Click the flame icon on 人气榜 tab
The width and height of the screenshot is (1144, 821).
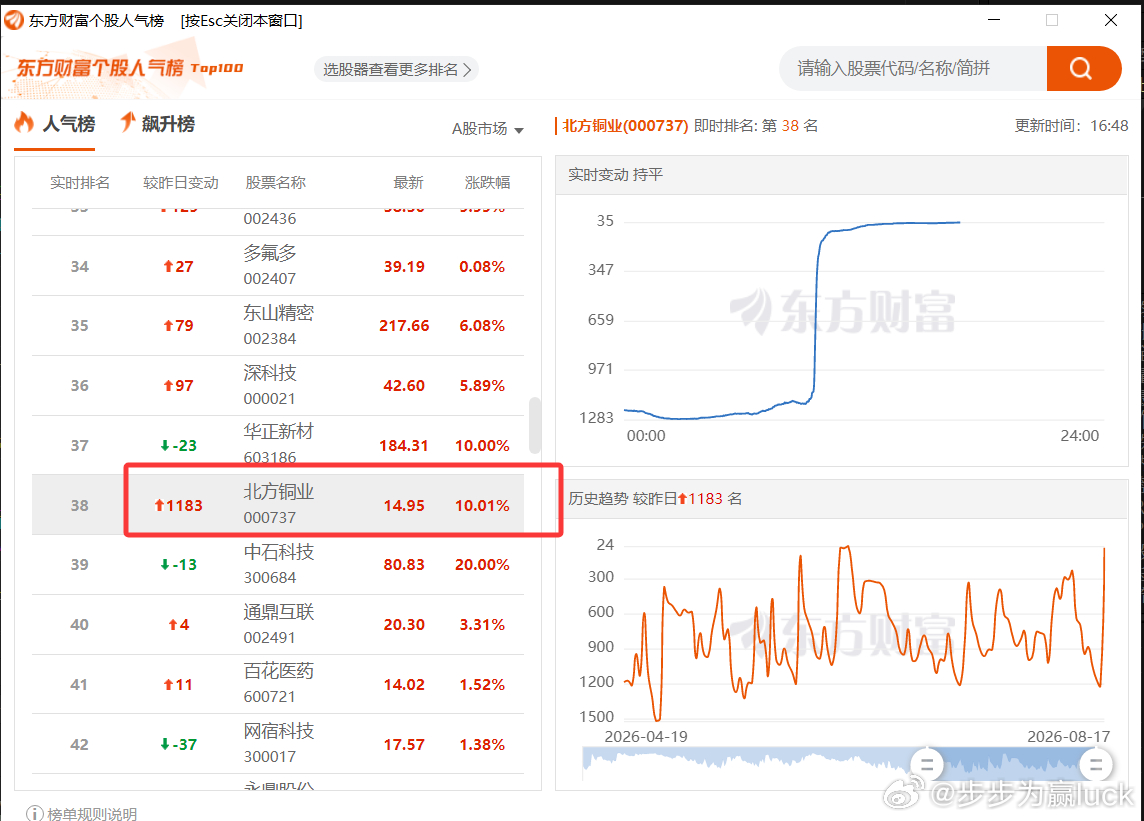coord(25,122)
